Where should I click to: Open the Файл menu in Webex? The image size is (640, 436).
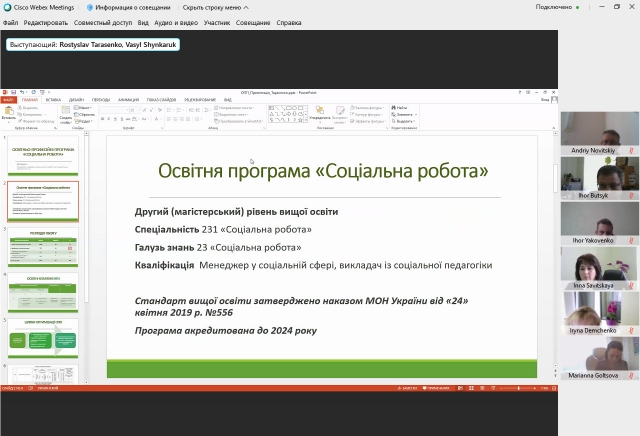point(10,21)
